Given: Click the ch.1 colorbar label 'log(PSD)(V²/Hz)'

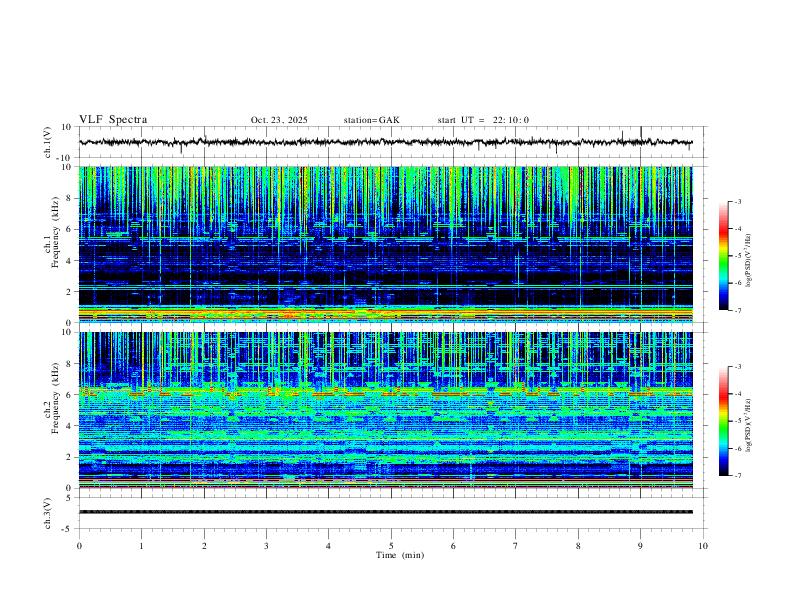Looking at the screenshot, I should (749, 260).
